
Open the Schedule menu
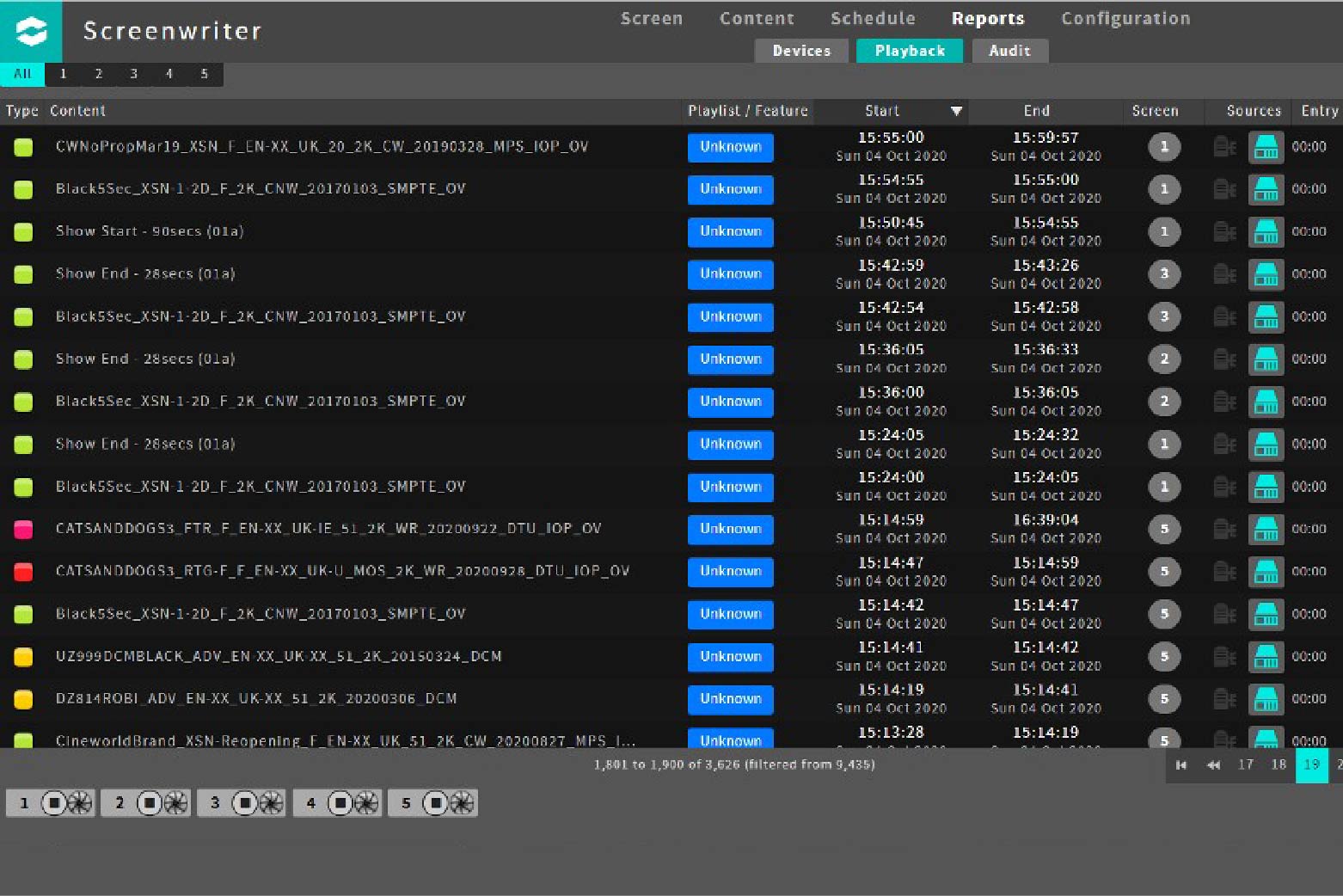pos(872,19)
